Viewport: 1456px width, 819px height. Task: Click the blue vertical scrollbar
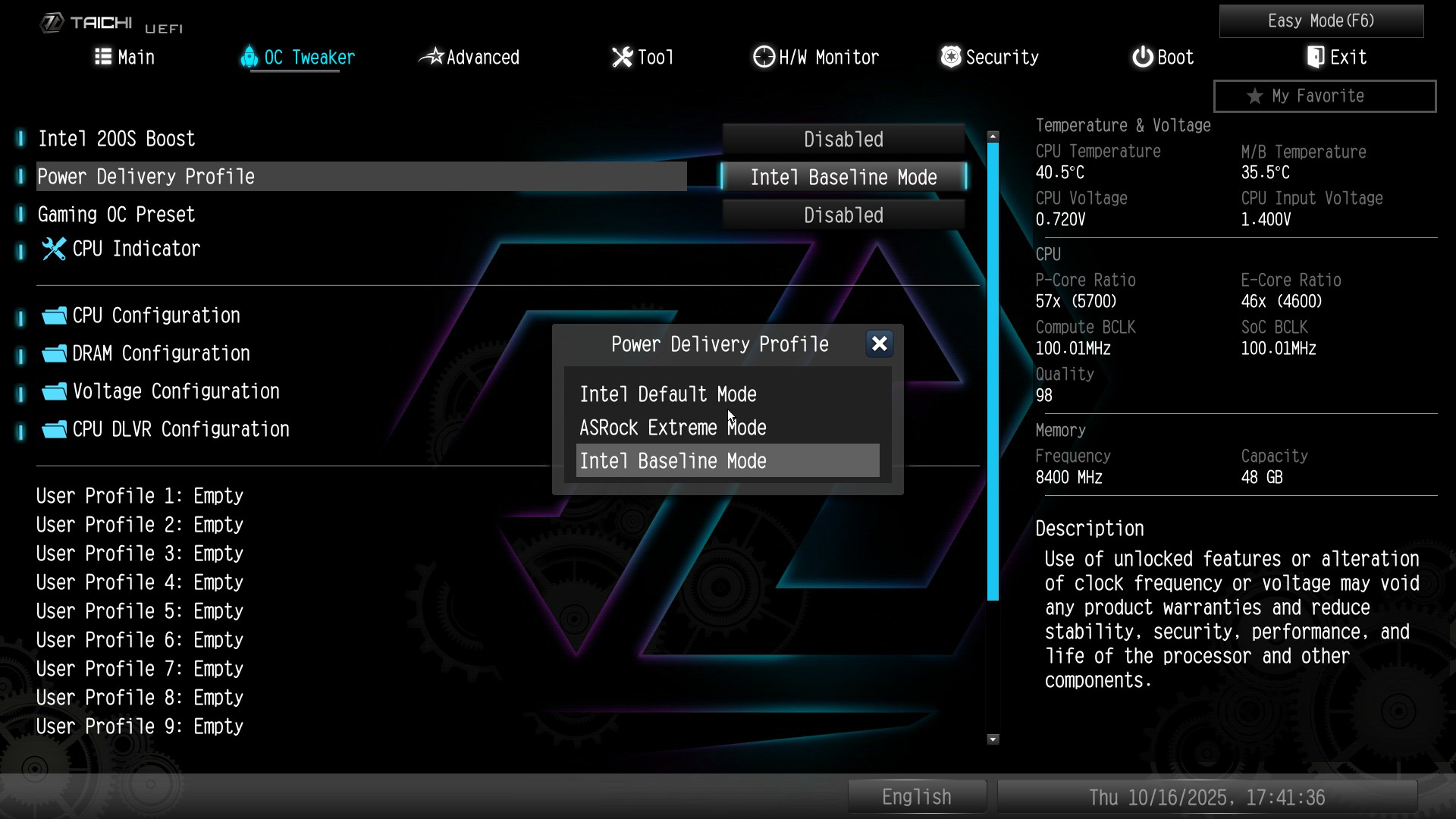[993, 372]
